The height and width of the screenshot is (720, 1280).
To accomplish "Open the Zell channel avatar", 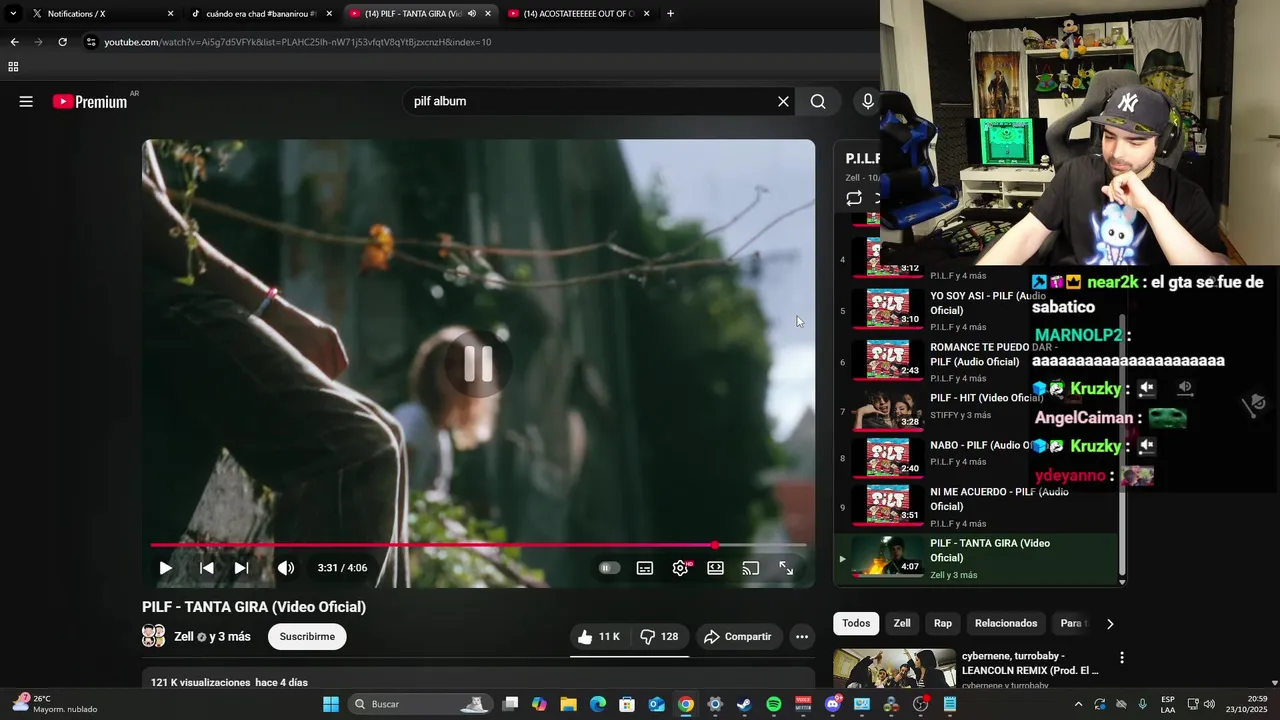I will pos(154,636).
